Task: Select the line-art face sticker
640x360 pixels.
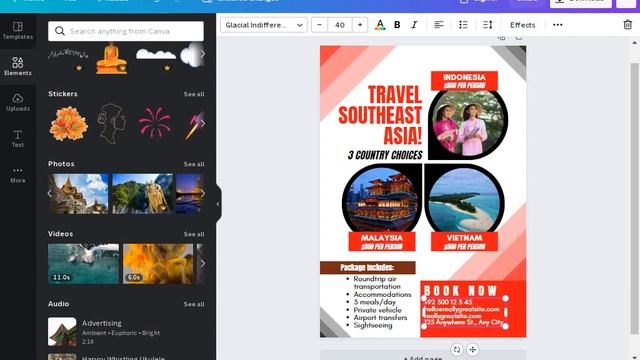Action: tap(111, 124)
